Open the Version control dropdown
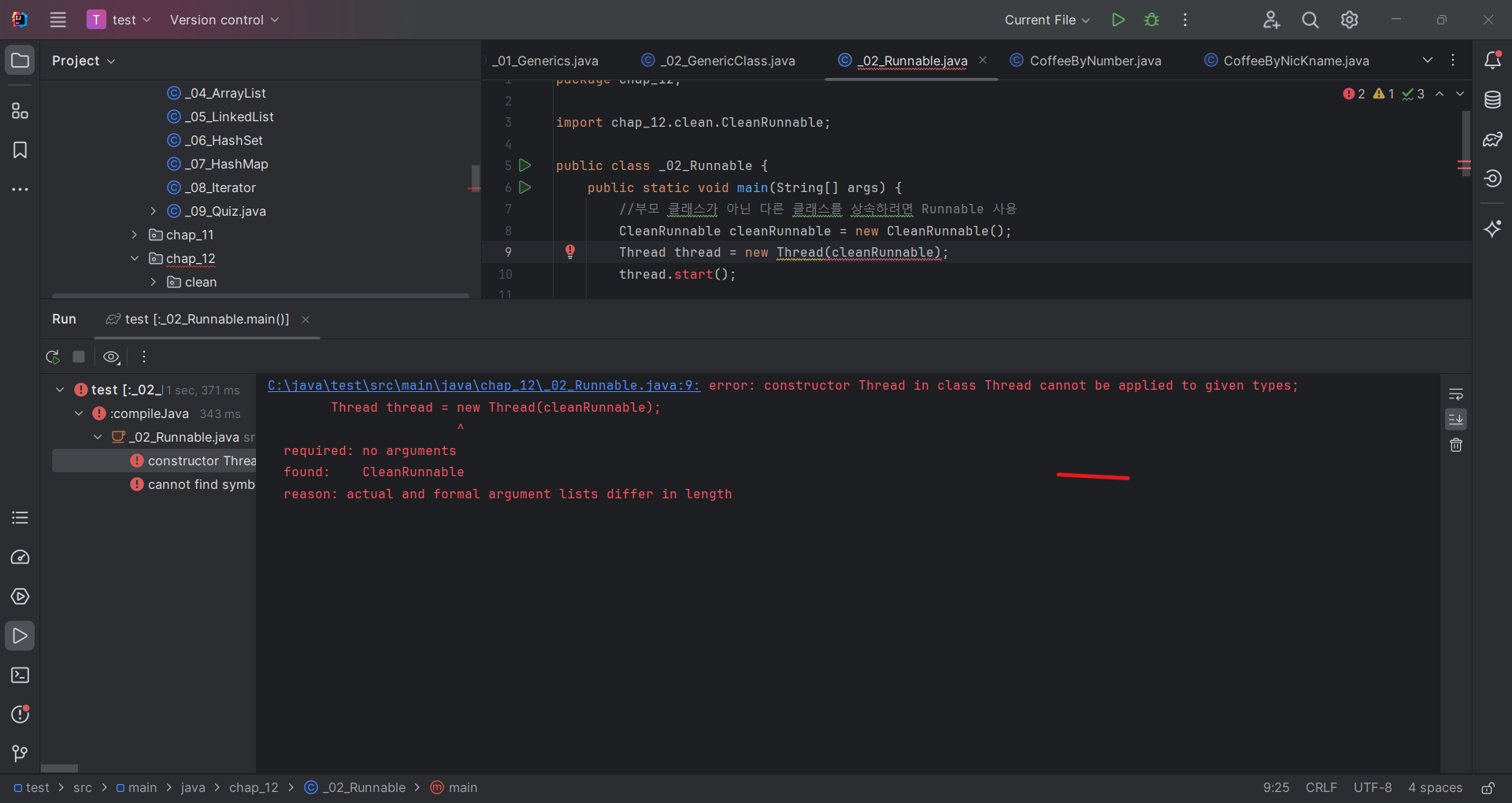This screenshot has width=1512, height=803. pos(224,20)
